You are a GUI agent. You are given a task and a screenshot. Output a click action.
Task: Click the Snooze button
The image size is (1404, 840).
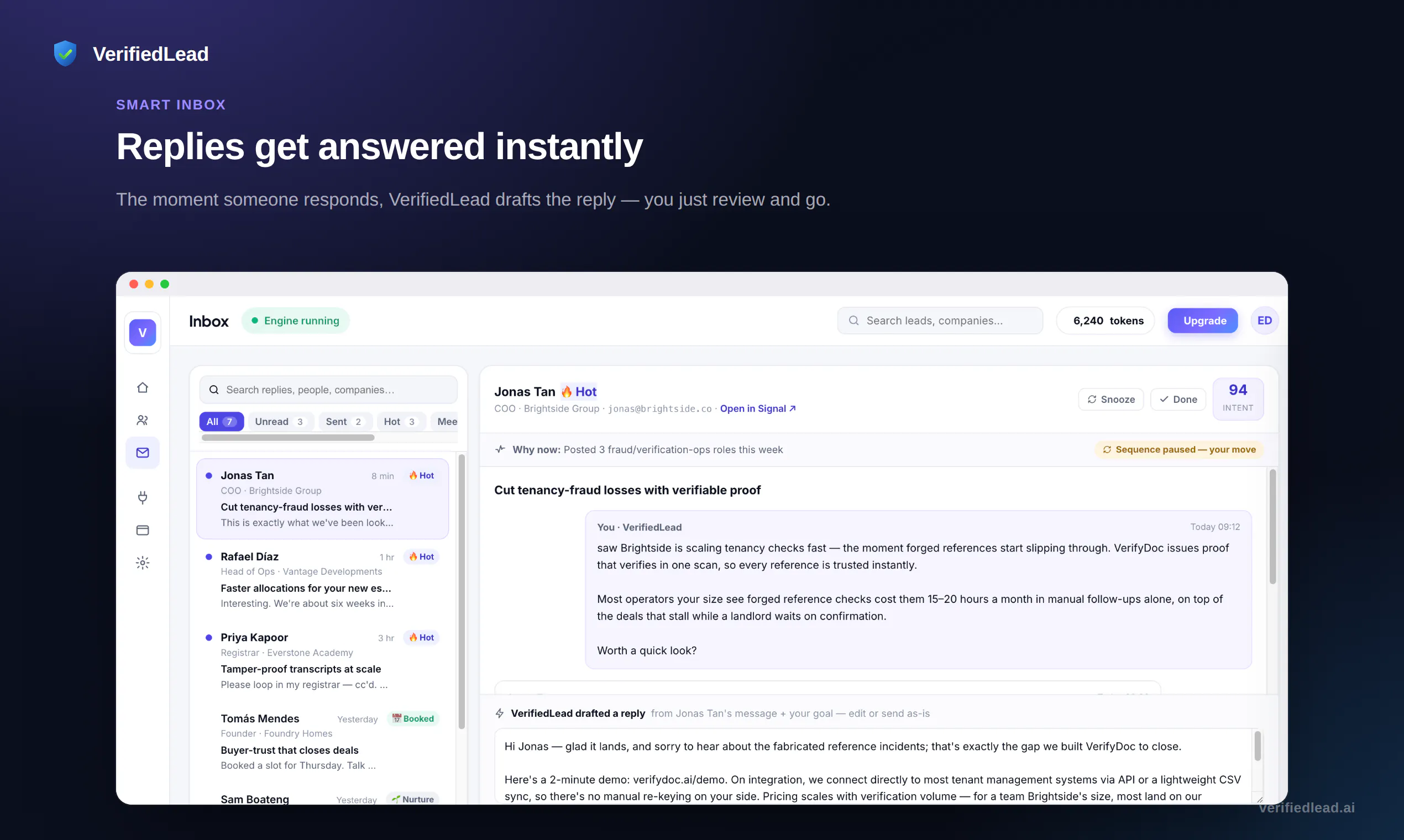pyautogui.click(x=1110, y=399)
